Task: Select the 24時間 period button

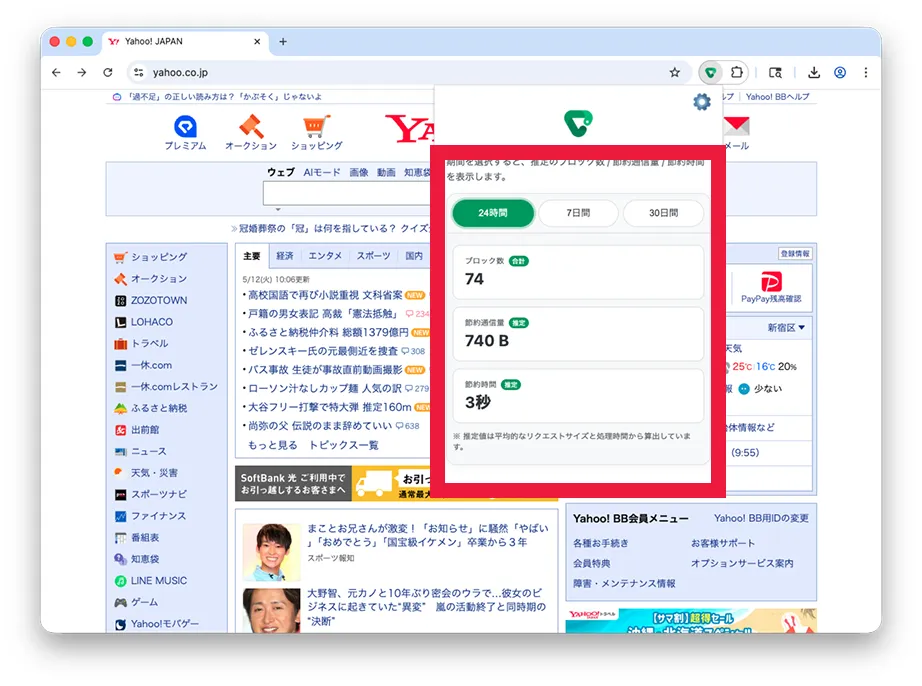Action: tap(493, 213)
